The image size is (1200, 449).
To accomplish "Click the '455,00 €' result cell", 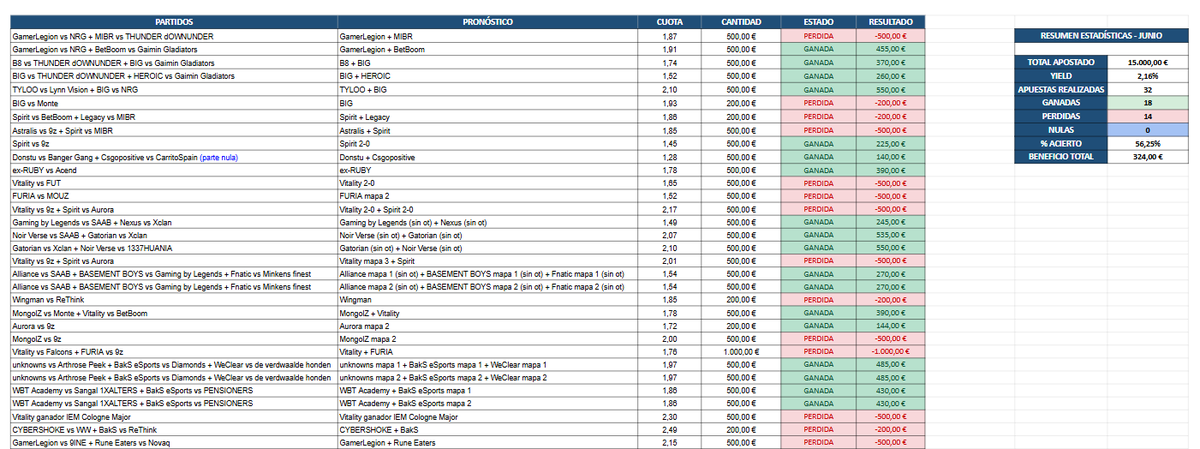I will 889,48.
